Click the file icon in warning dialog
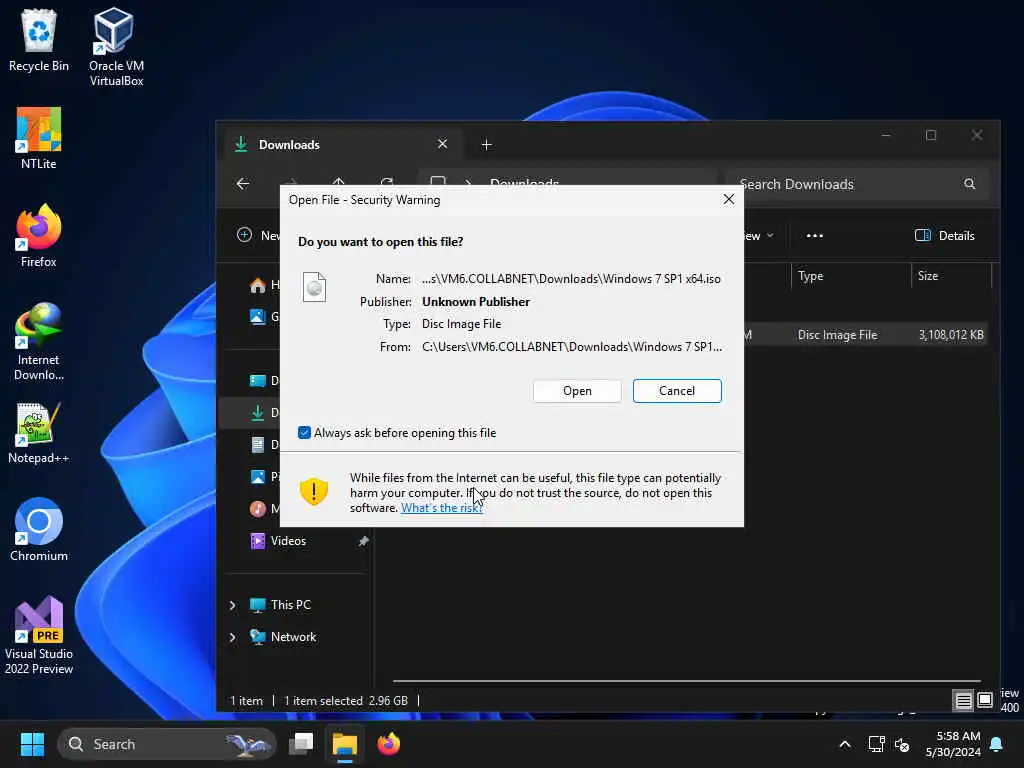Screen dimensions: 1024x768 [x=314, y=287]
